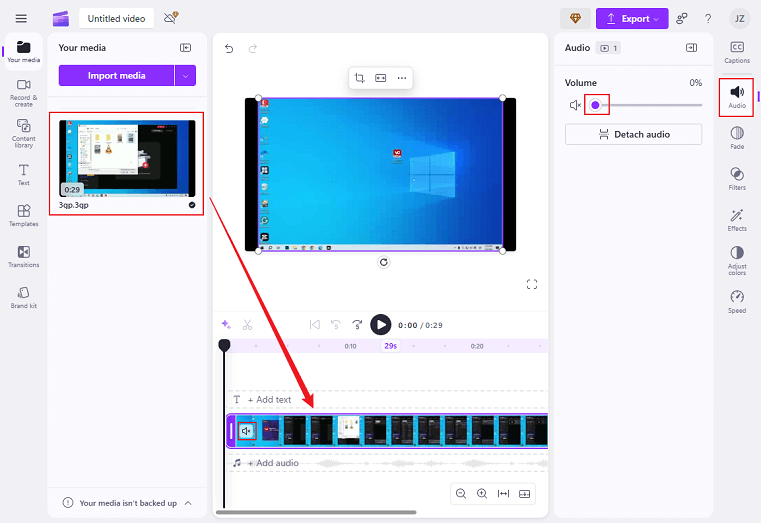Click the Export button
Viewport: 761px width, 523px height.
(x=632, y=18)
